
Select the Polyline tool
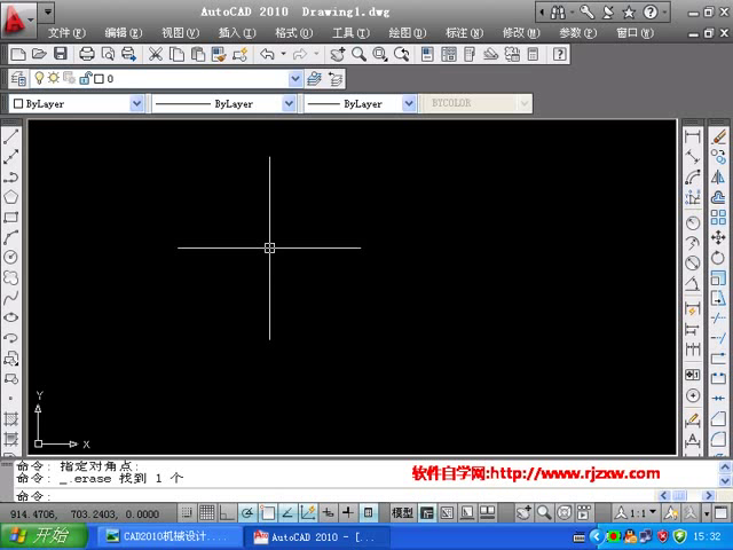(x=11, y=177)
